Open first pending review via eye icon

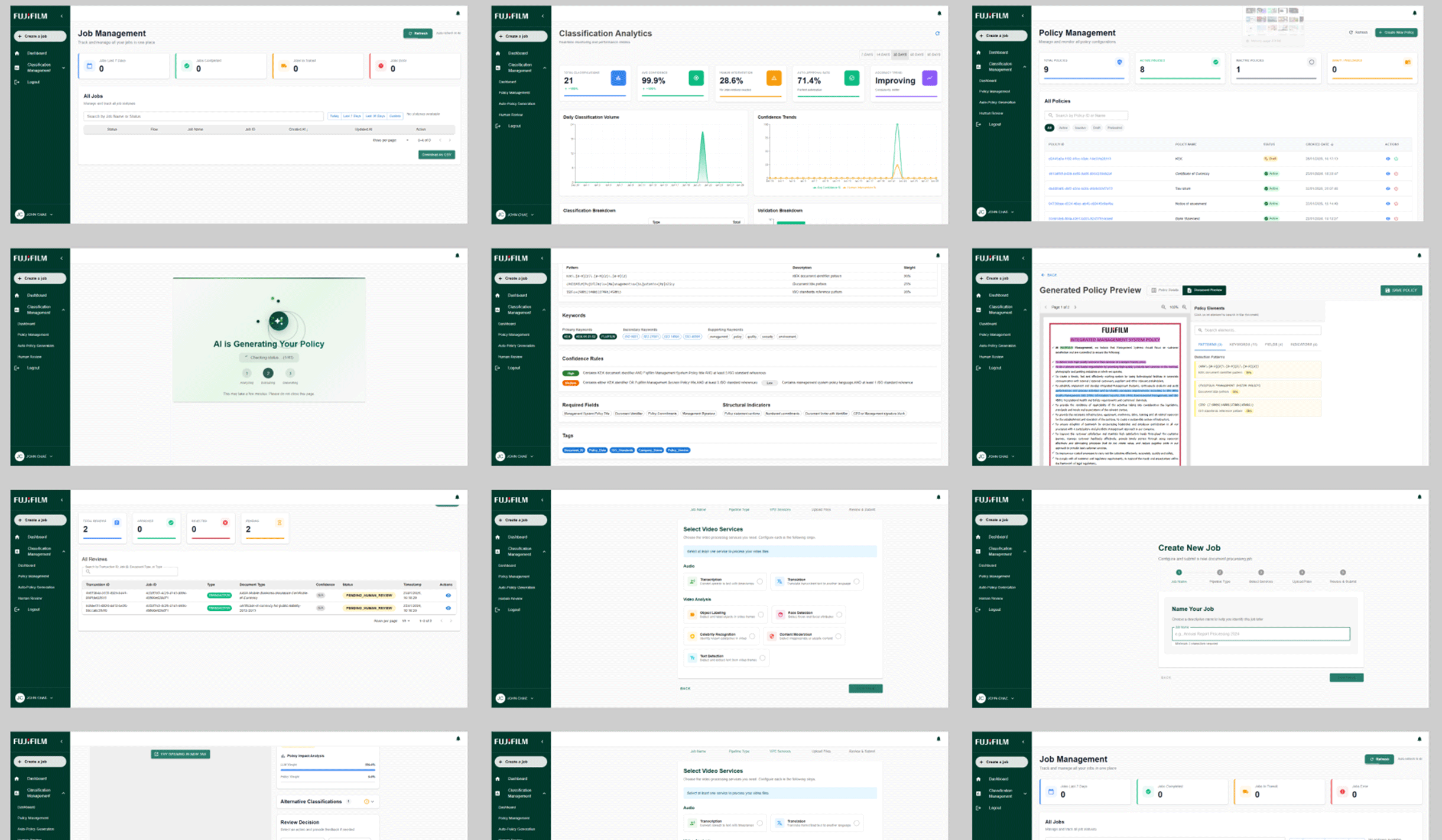click(448, 595)
